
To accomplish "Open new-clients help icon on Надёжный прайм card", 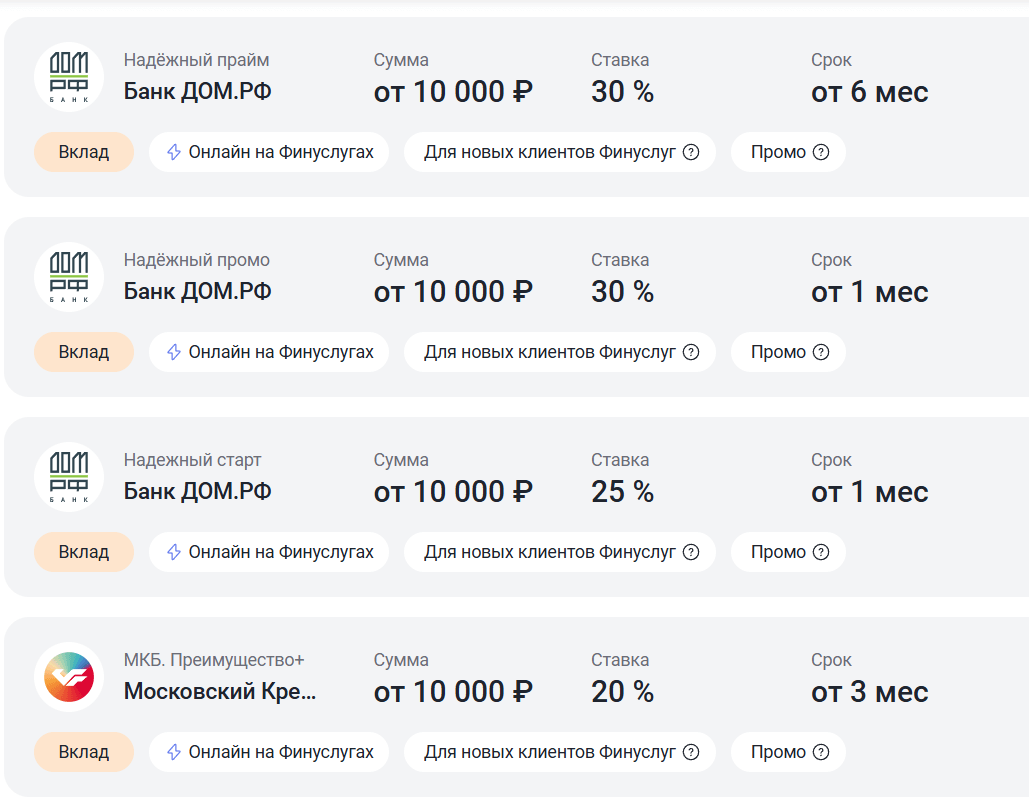I will point(691,152).
